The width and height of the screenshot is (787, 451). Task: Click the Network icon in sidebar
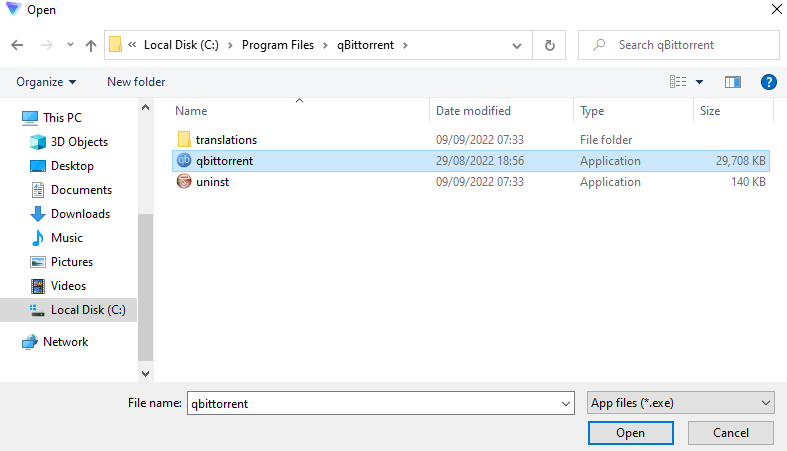click(30, 342)
